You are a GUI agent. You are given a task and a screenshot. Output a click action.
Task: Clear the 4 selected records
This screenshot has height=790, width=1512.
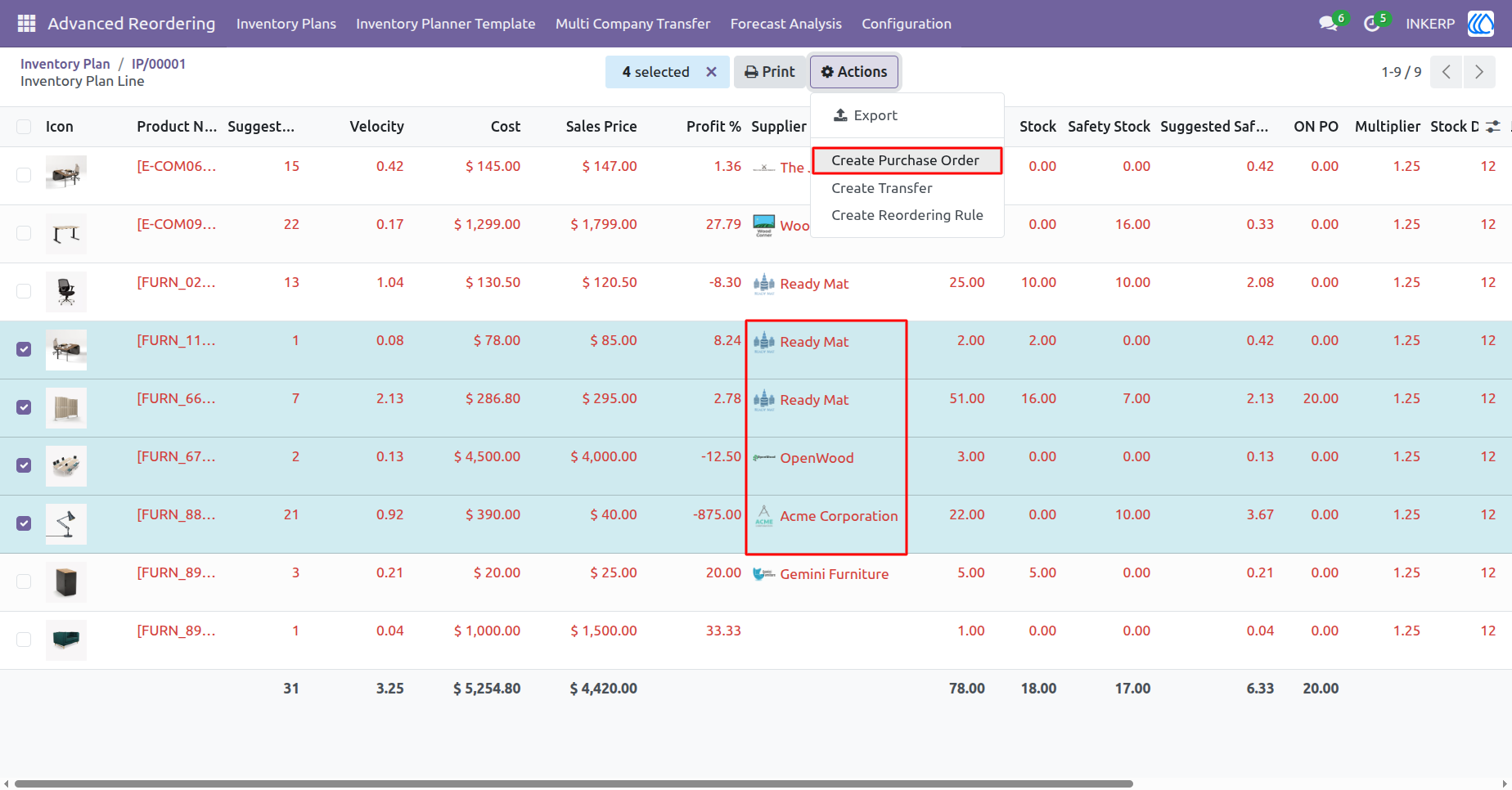tap(712, 72)
